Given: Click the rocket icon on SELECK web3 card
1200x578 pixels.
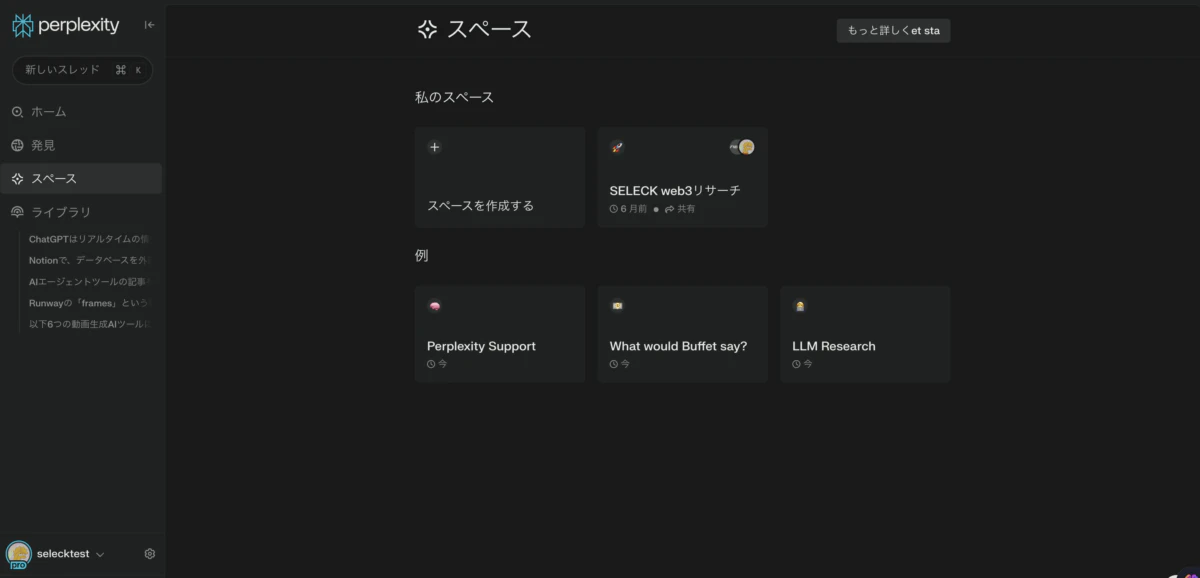Looking at the screenshot, I should click(617, 147).
